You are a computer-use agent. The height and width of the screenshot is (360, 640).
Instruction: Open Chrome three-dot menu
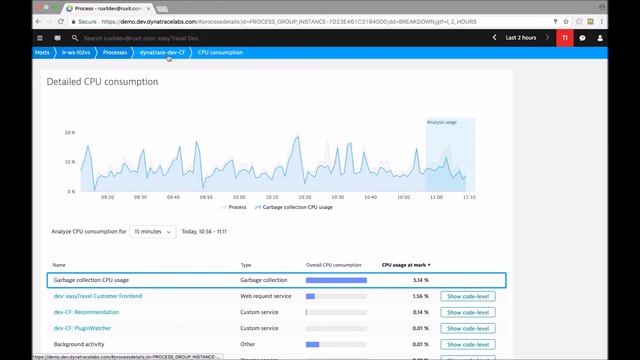[601, 22]
